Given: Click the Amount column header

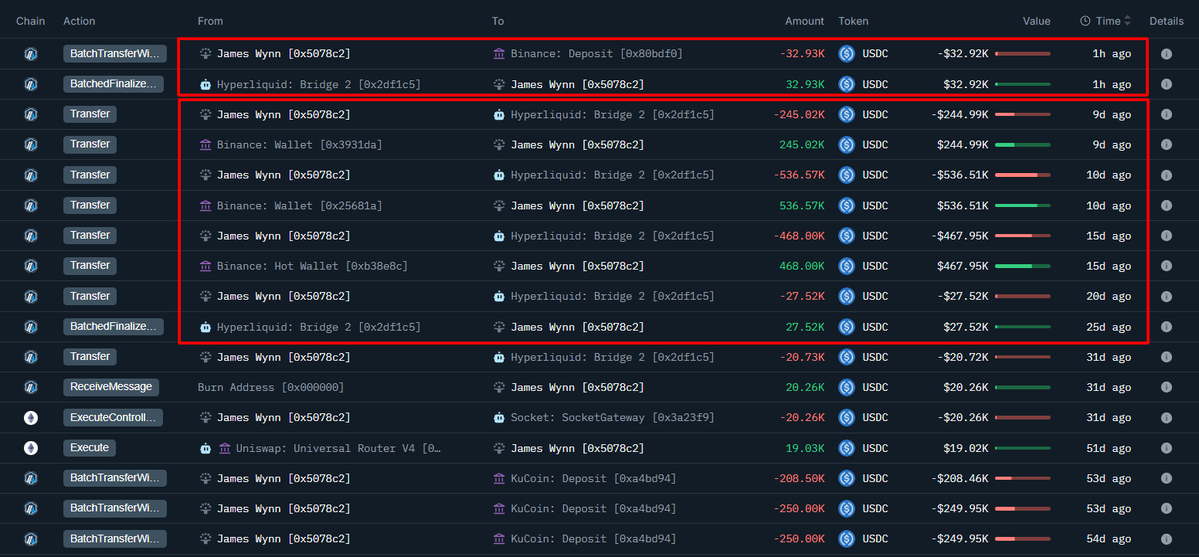Looking at the screenshot, I should [x=804, y=21].
